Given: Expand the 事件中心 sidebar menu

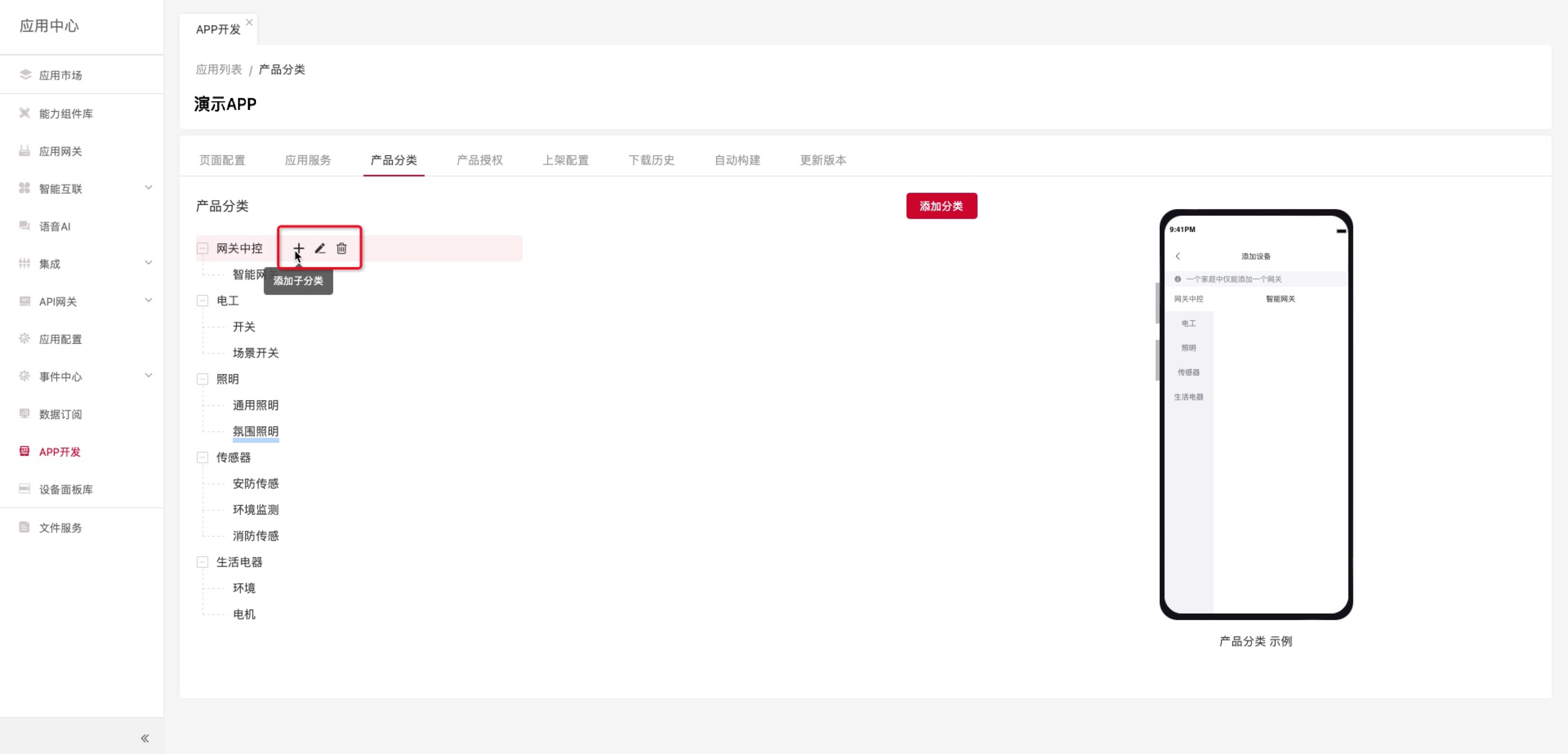Looking at the screenshot, I should pos(148,375).
